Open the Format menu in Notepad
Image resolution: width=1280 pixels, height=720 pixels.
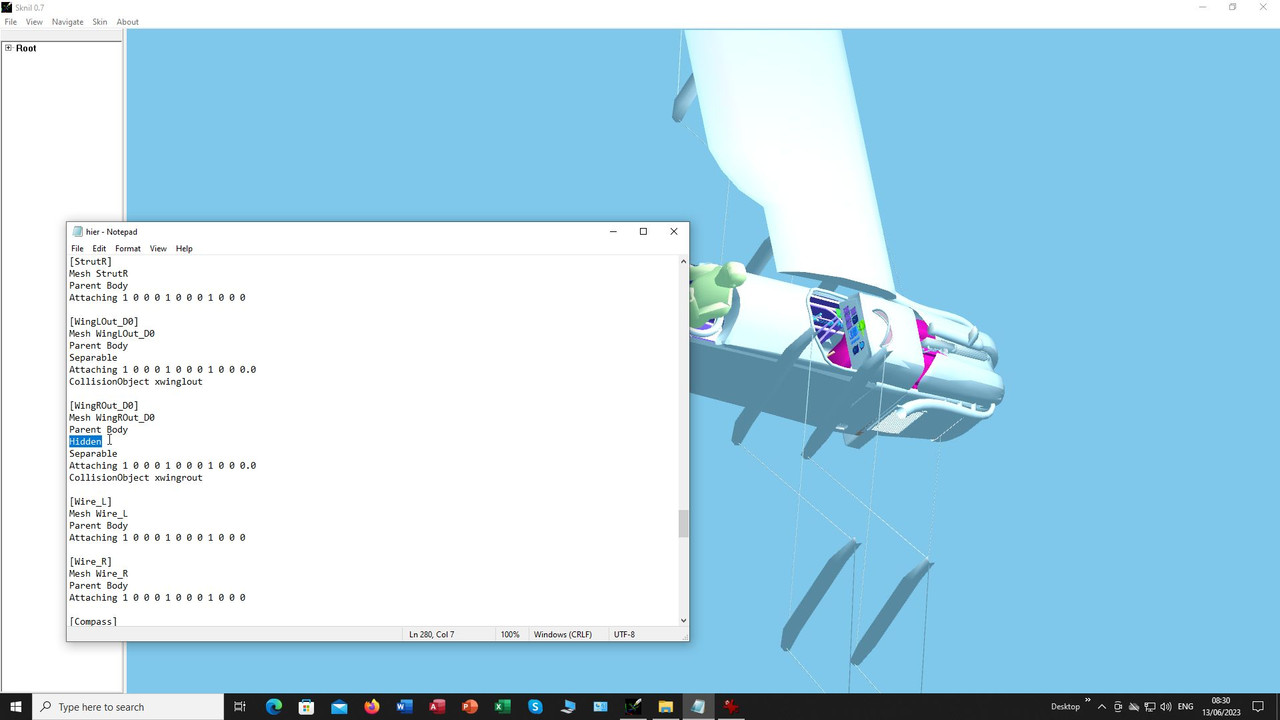point(127,248)
